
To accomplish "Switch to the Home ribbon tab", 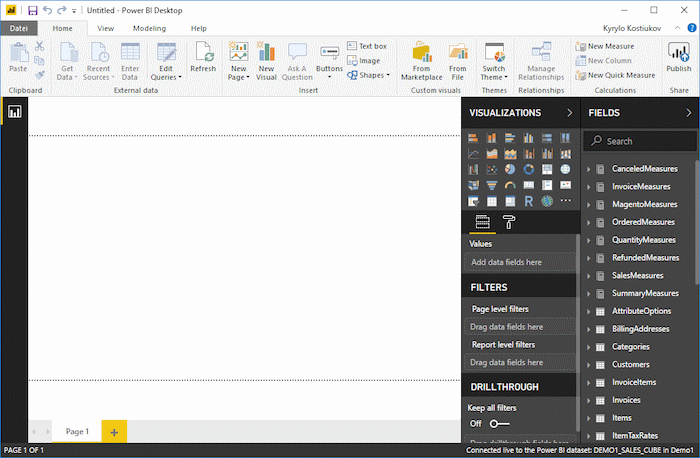I will tap(62, 28).
